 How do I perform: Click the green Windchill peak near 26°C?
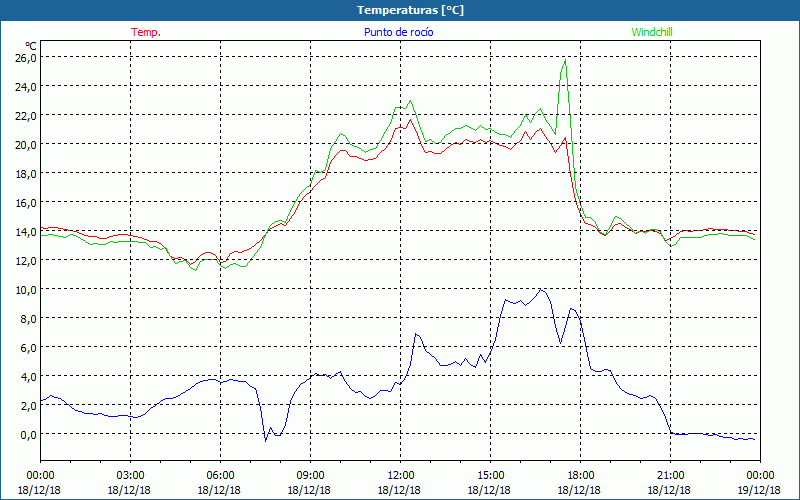(565, 60)
